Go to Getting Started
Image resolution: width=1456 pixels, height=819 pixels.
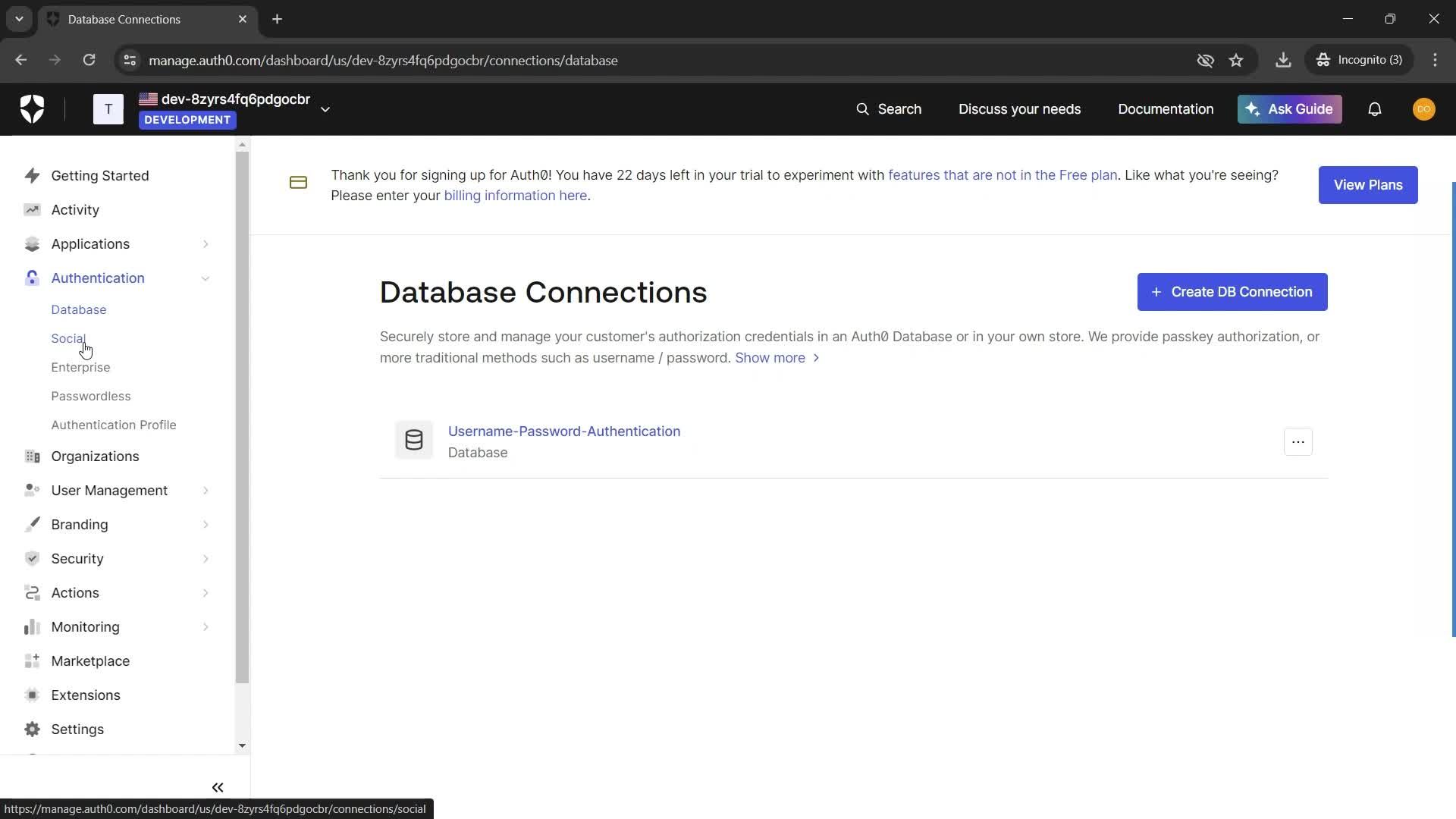click(100, 176)
